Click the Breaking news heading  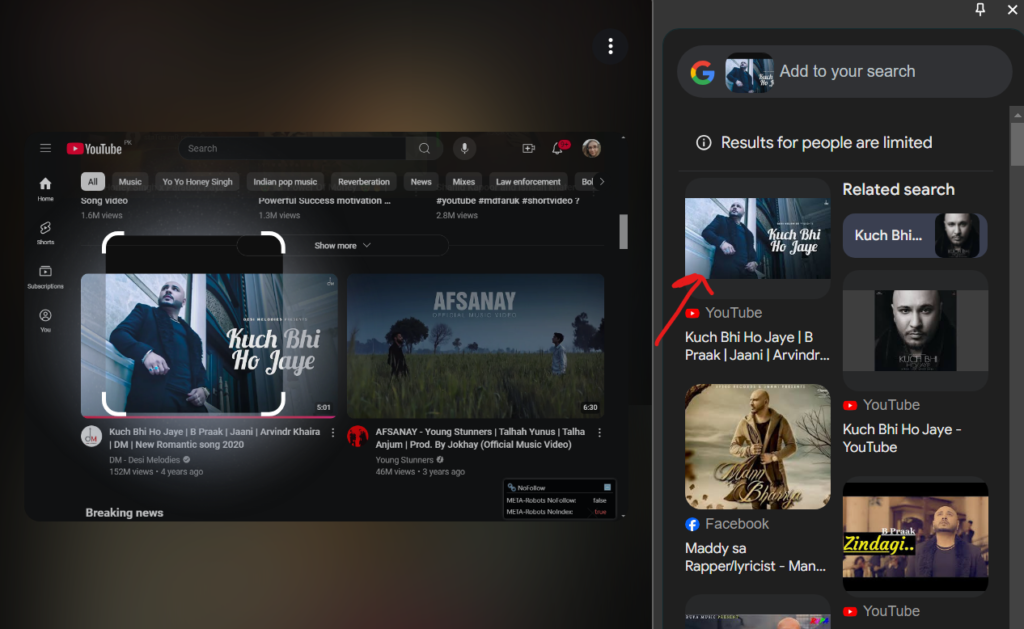pos(124,513)
